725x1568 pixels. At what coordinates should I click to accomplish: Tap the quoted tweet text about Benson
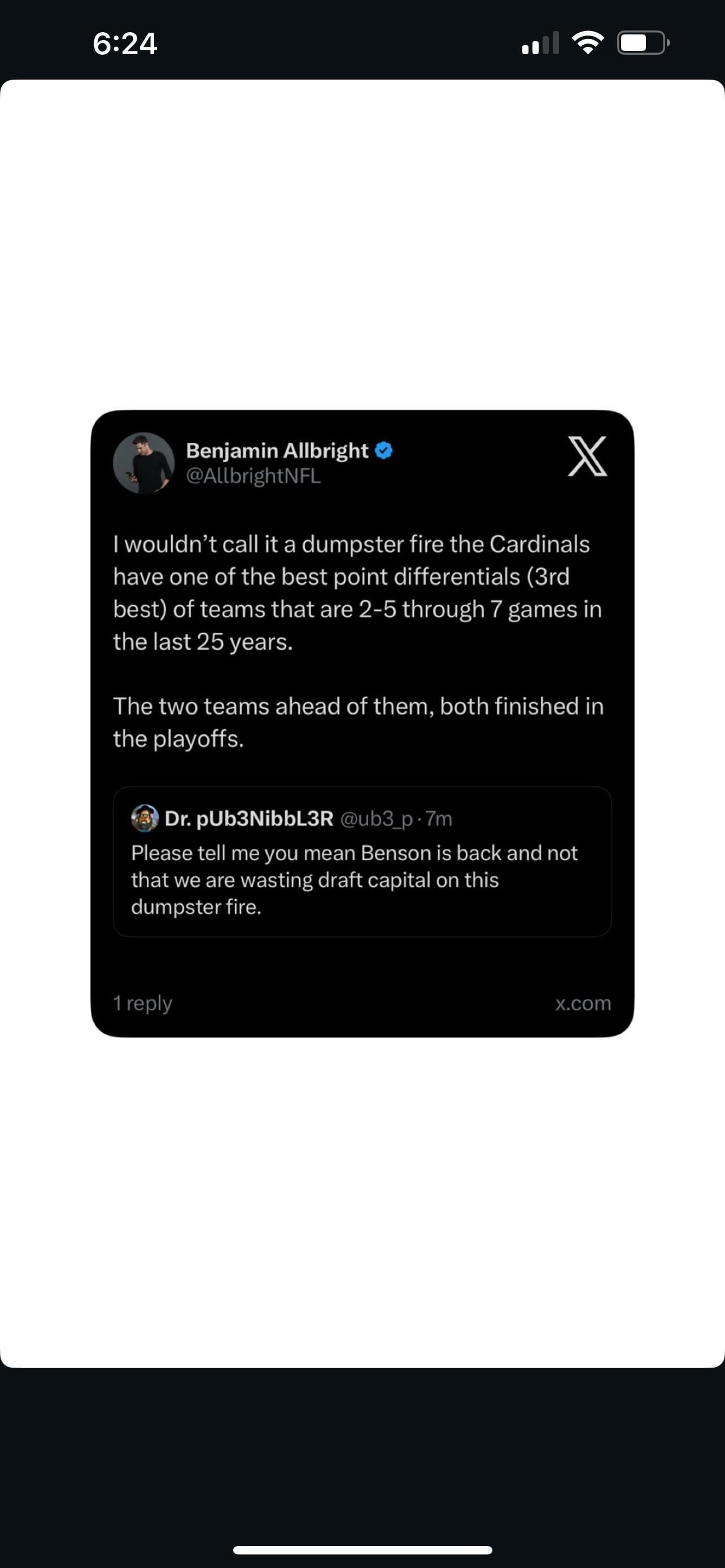tap(353, 879)
